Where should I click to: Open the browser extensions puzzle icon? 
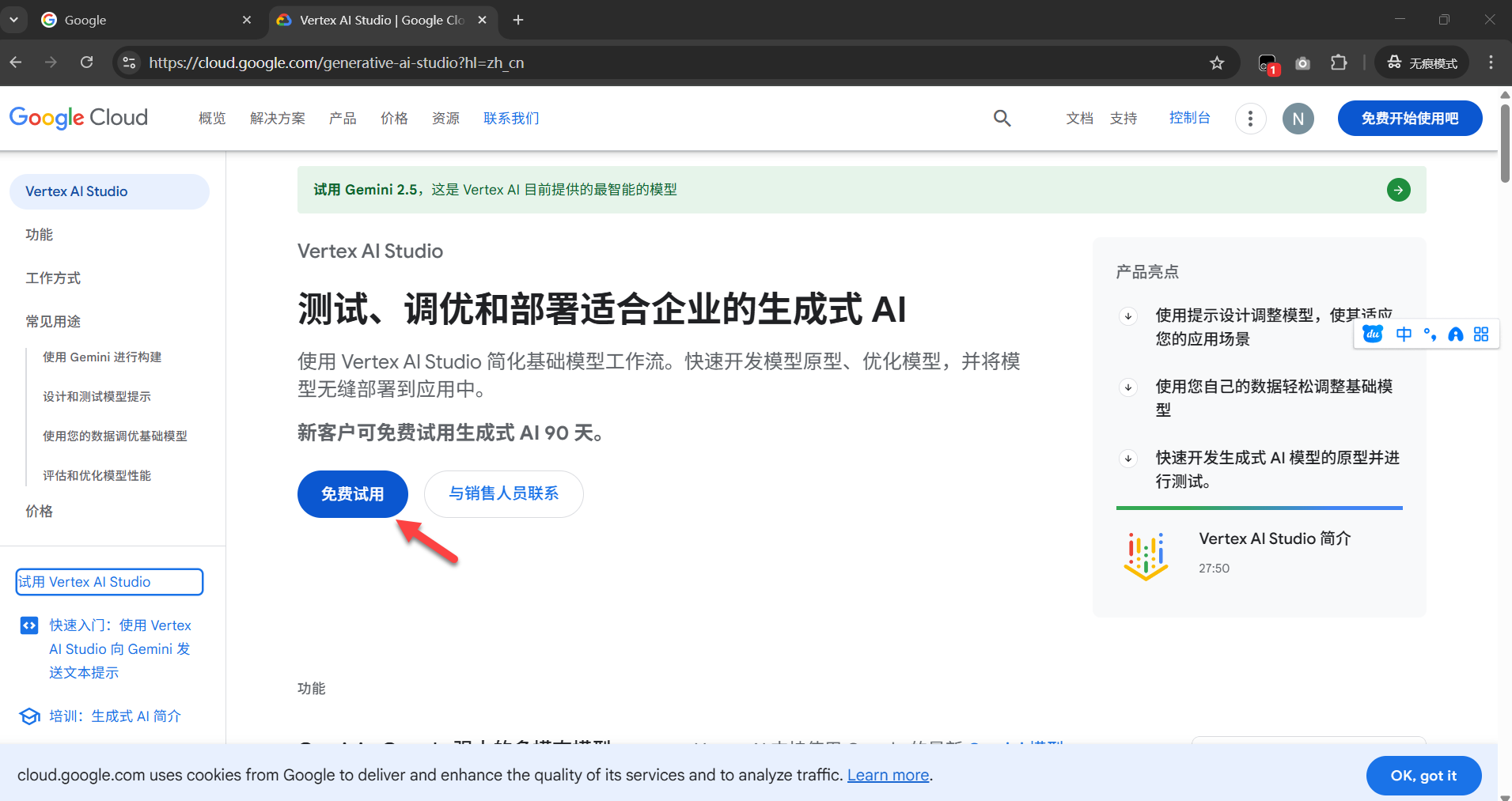1339,62
